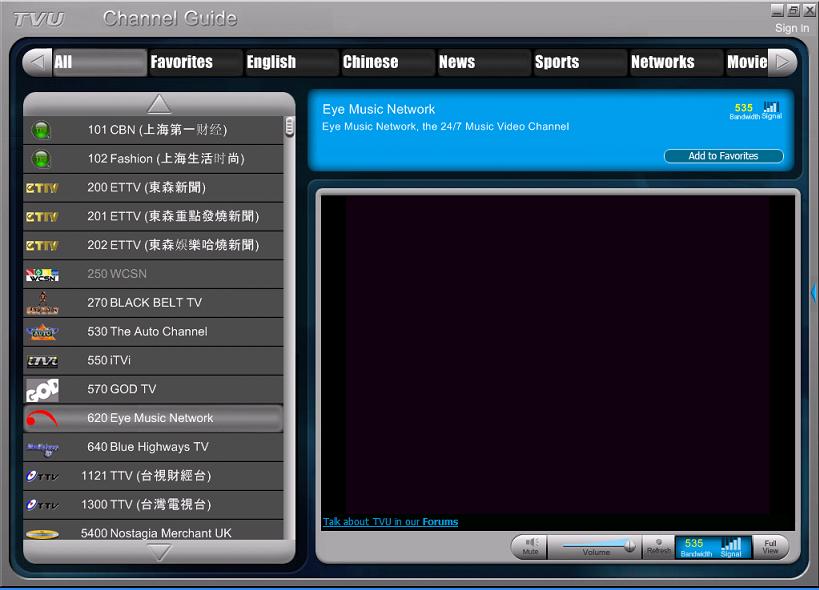Select The Auto Channel logo icon

click(43, 331)
